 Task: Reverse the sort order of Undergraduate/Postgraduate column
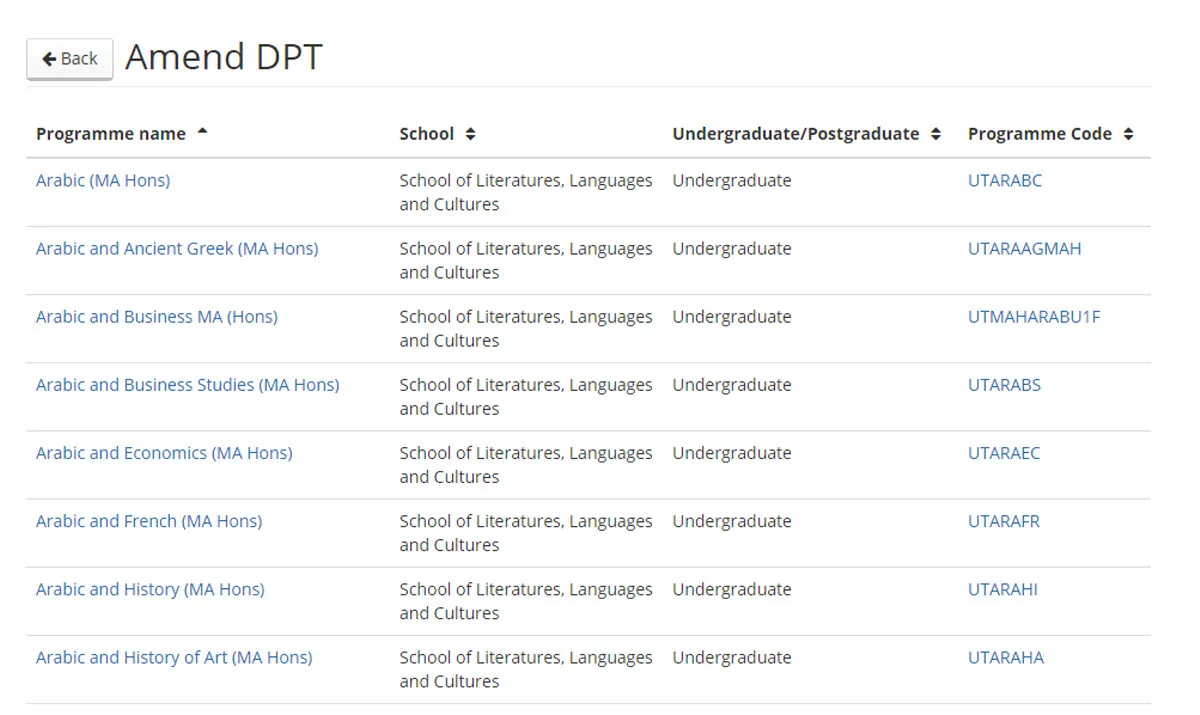point(797,133)
